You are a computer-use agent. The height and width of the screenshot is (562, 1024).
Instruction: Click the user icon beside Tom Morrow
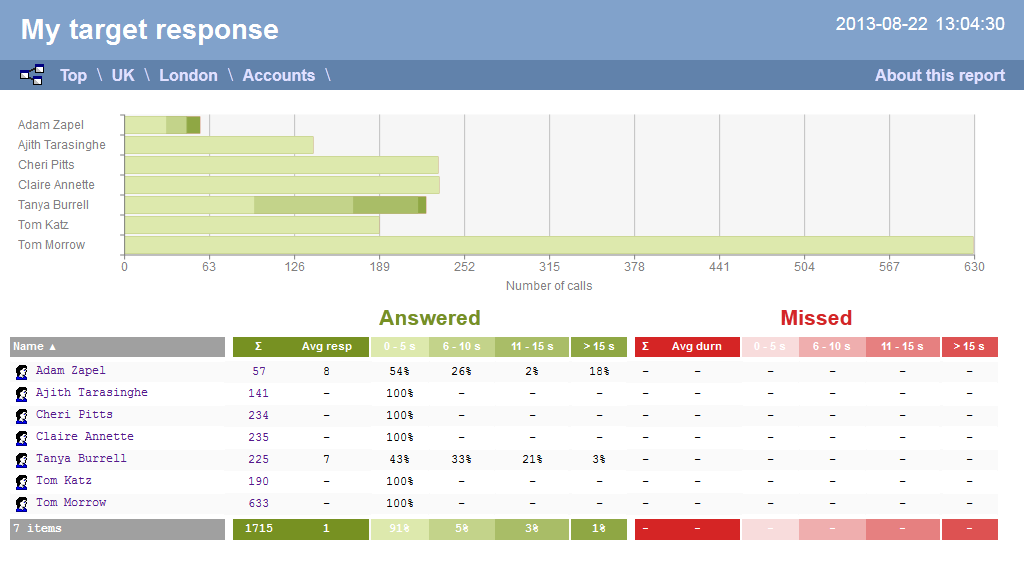coord(21,504)
